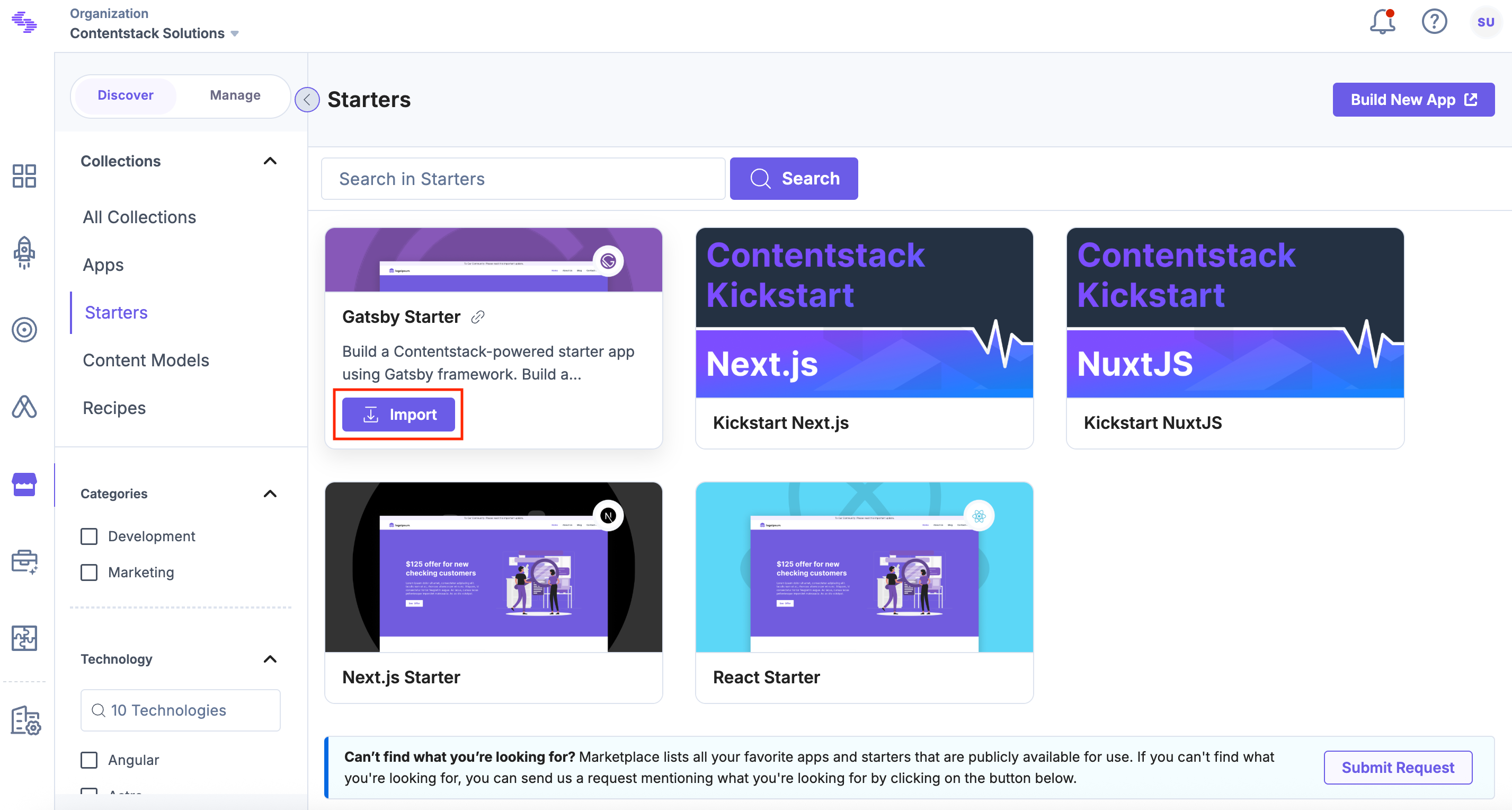Image resolution: width=1512 pixels, height=810 pixels.
Task: Select Apps in Collections list
Action: [103, 265]
